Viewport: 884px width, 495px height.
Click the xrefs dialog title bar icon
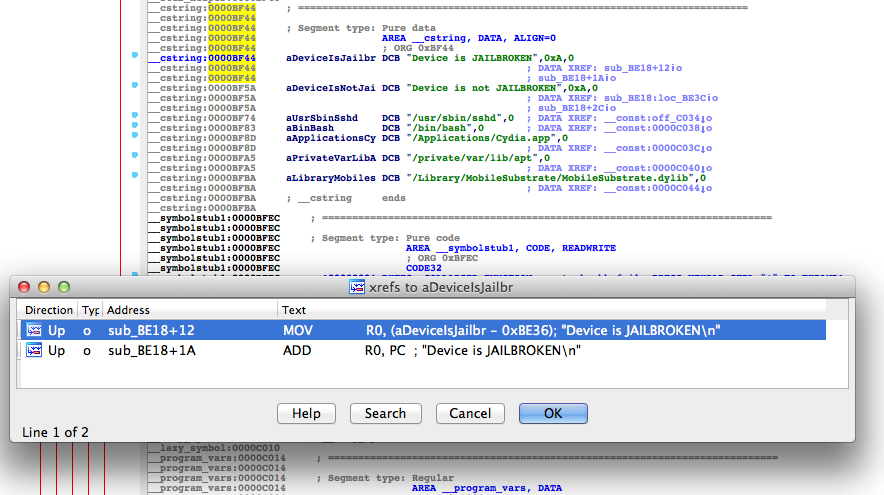[x=357, y=287]
